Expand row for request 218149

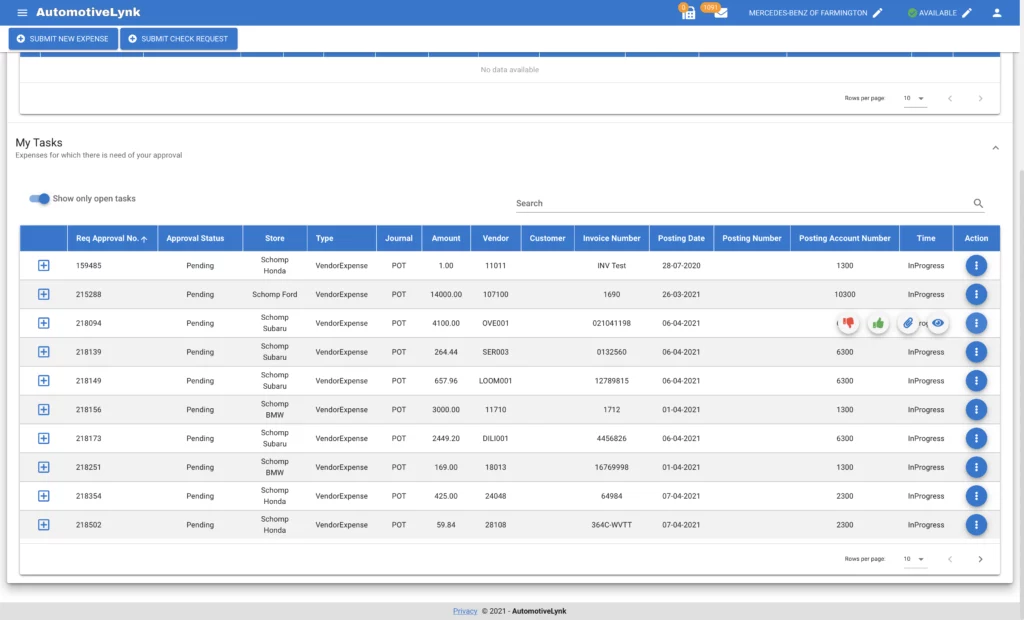44,380
